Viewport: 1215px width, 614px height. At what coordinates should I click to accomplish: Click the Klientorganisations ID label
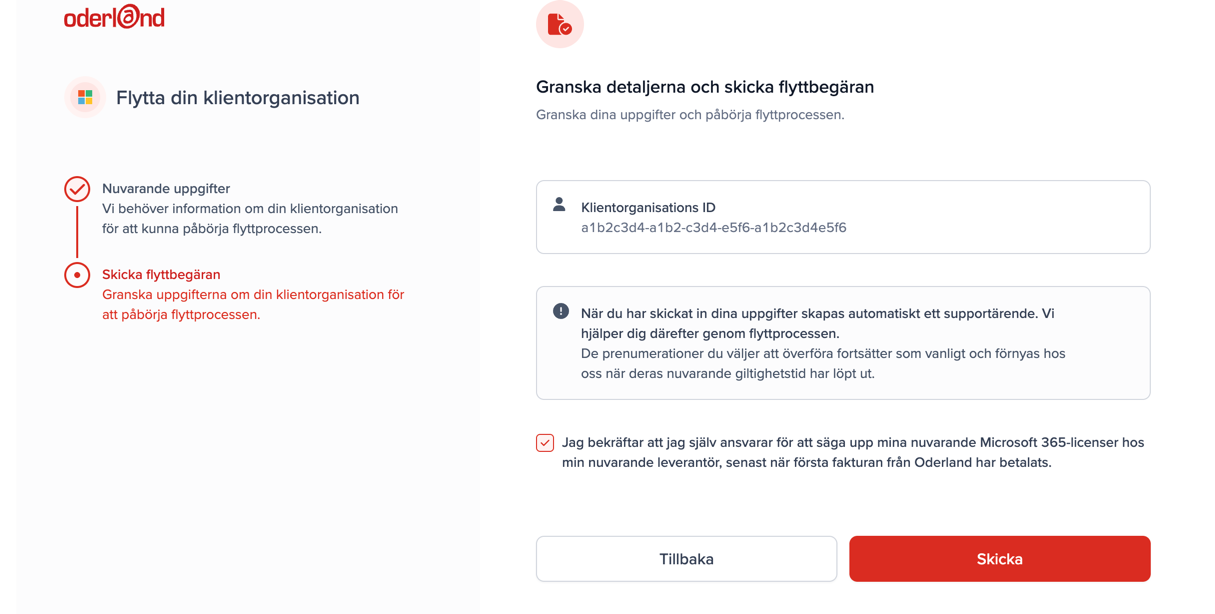tap(648, 208)
